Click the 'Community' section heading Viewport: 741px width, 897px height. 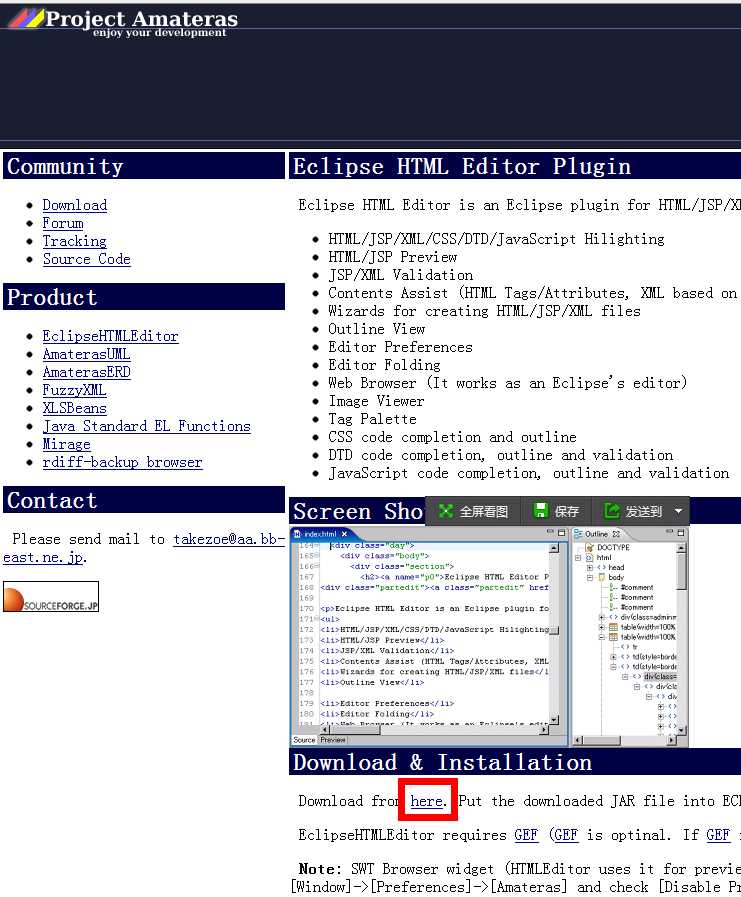pyautogui.click(x=65, y=166)
